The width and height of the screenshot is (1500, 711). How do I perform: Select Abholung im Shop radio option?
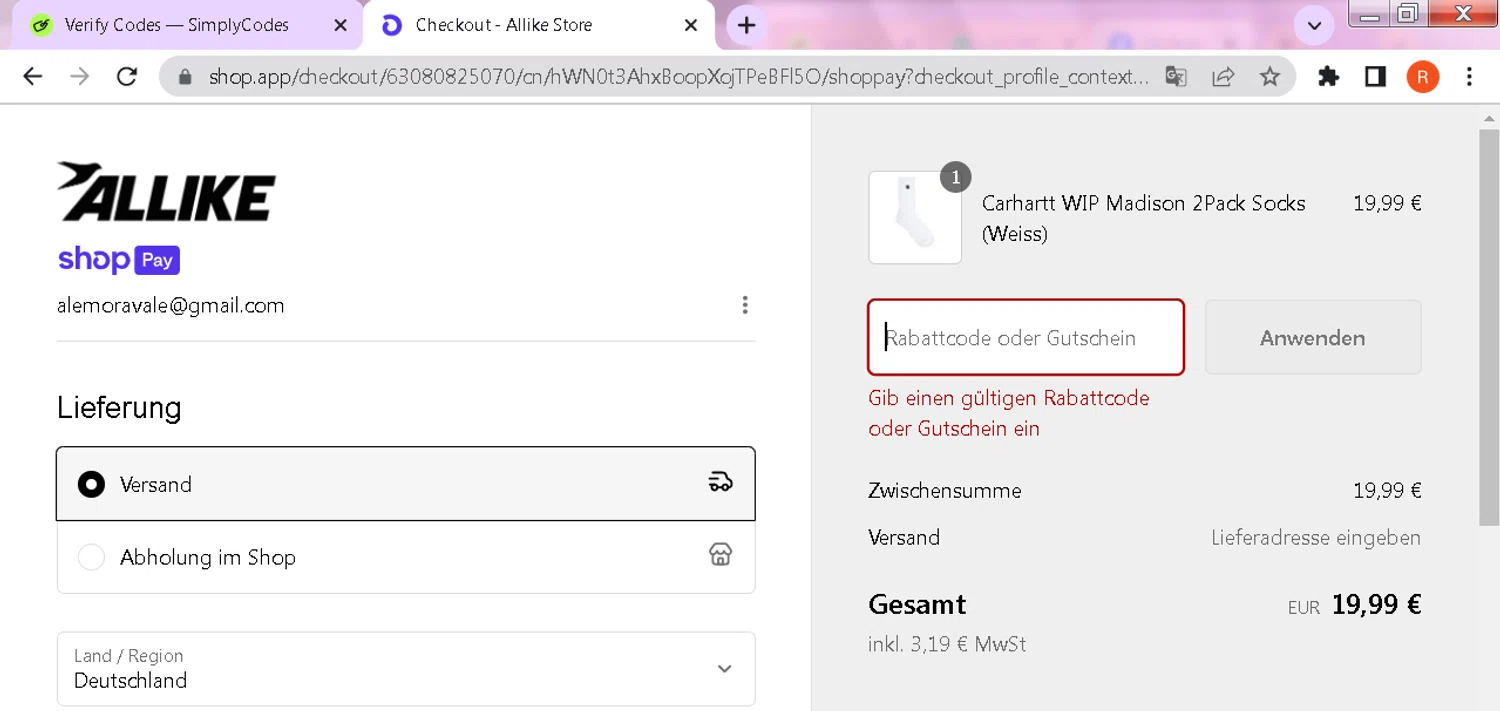coord(91,557)
